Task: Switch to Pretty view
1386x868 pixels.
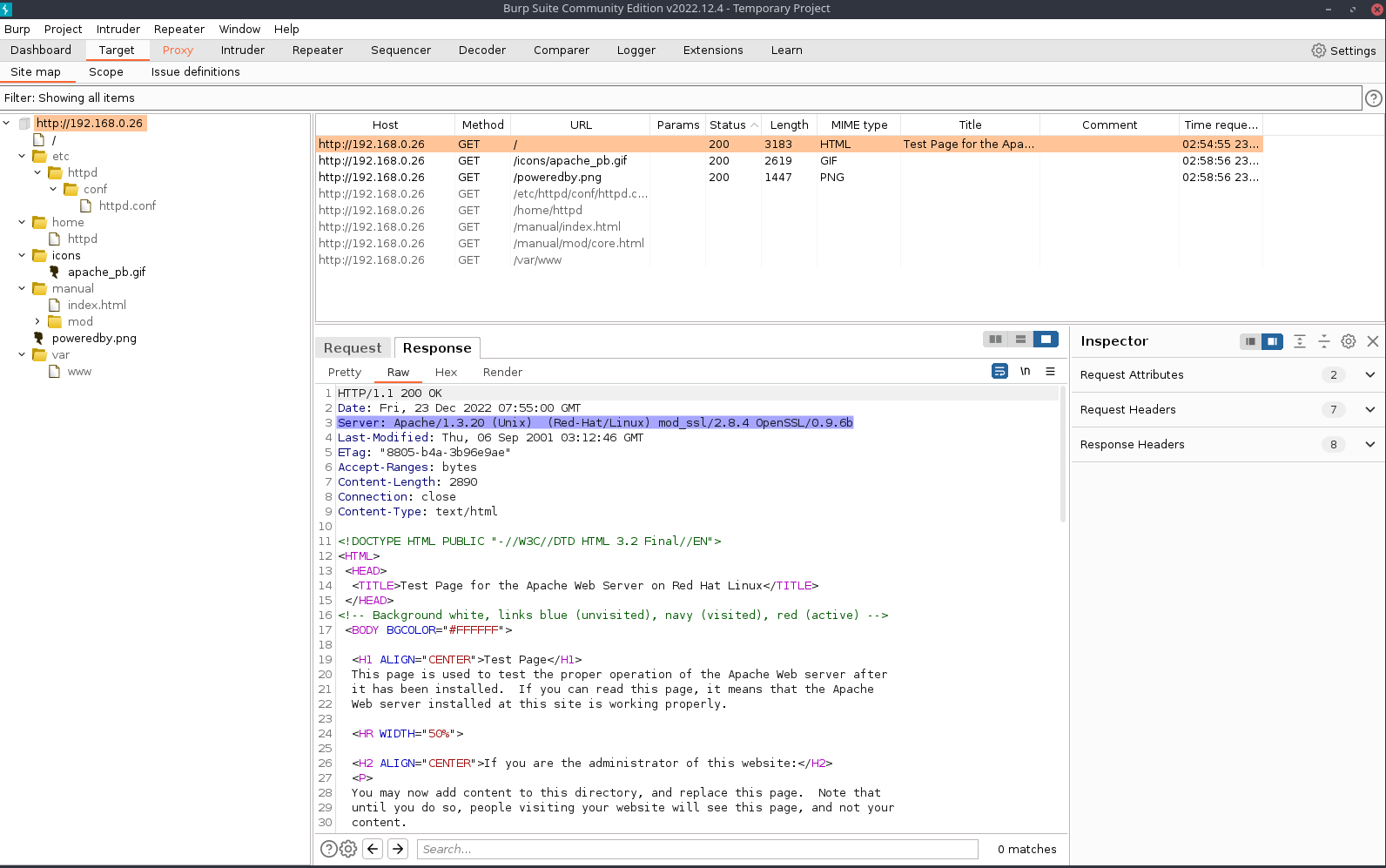Action: pos(345,372)
